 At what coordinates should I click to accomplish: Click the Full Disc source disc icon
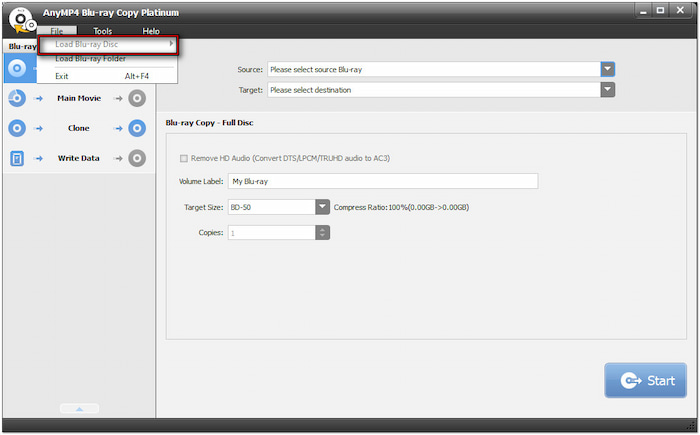(x=17, y=68)
